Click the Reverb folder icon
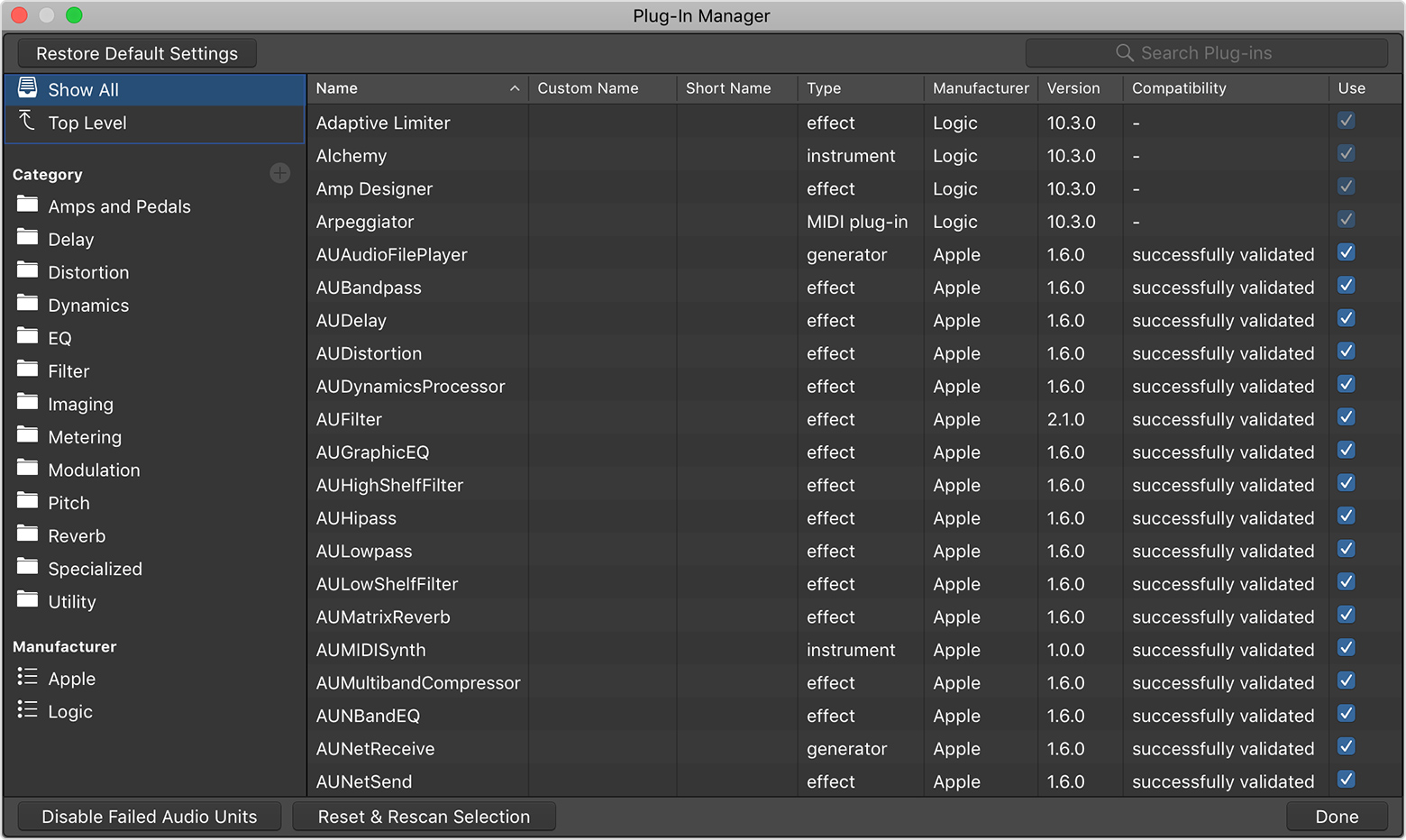Viewport: 1406px width, 840px height. (28, 534)
